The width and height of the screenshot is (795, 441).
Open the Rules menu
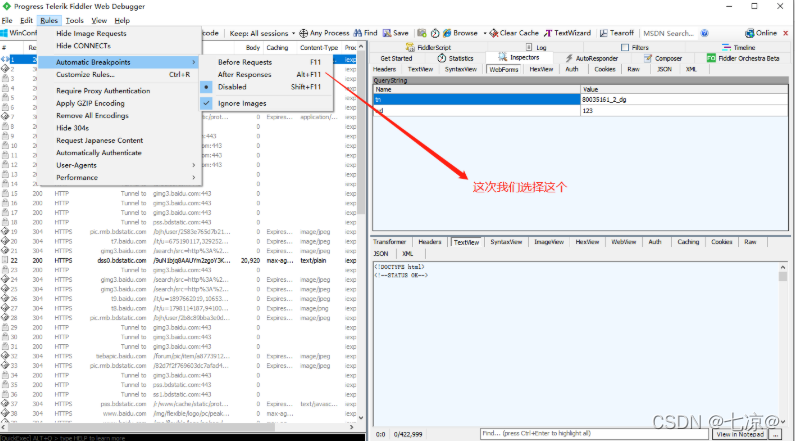click(x=49, y=20)
